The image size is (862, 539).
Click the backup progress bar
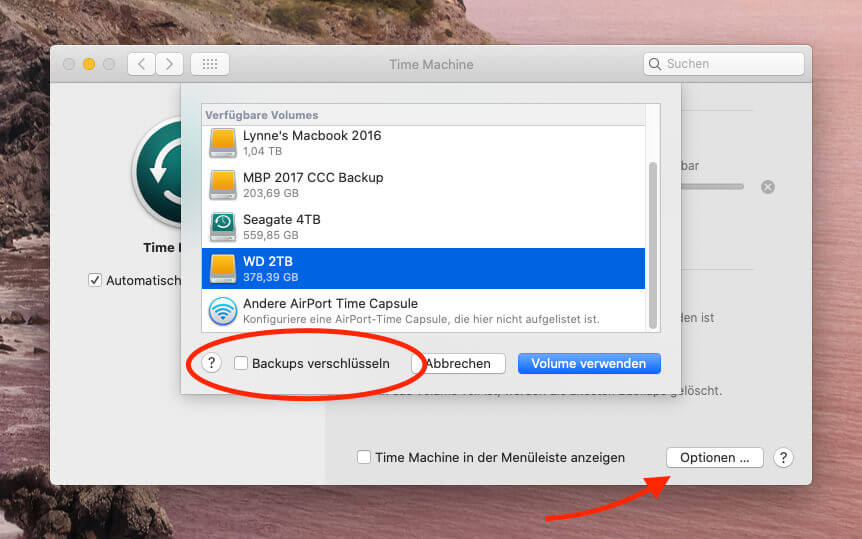point(712,187)
